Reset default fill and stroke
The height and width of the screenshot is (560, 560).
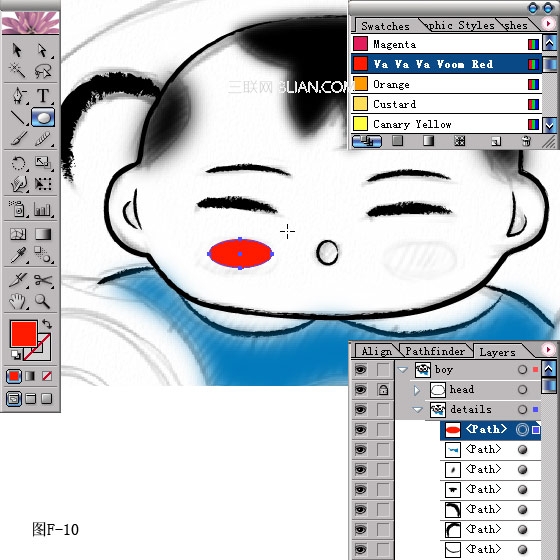(15, 355)
